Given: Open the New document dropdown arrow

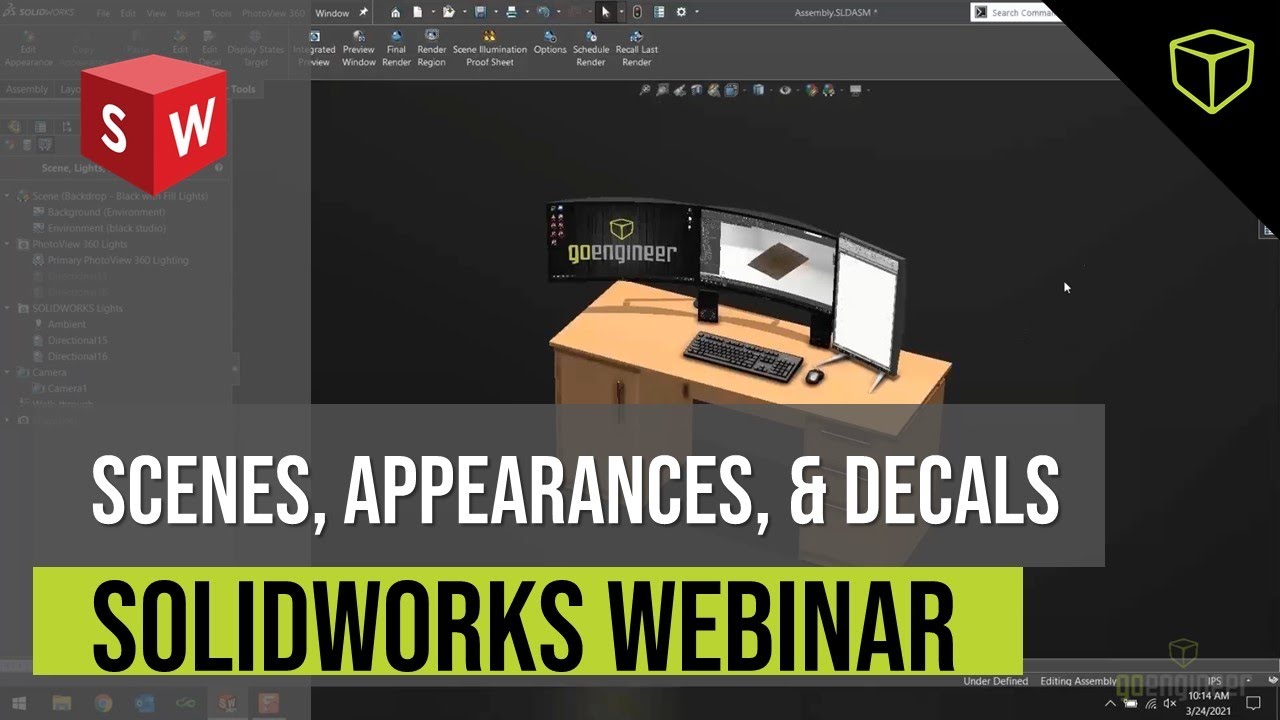Looking at the screenshot, I should 433,12.
